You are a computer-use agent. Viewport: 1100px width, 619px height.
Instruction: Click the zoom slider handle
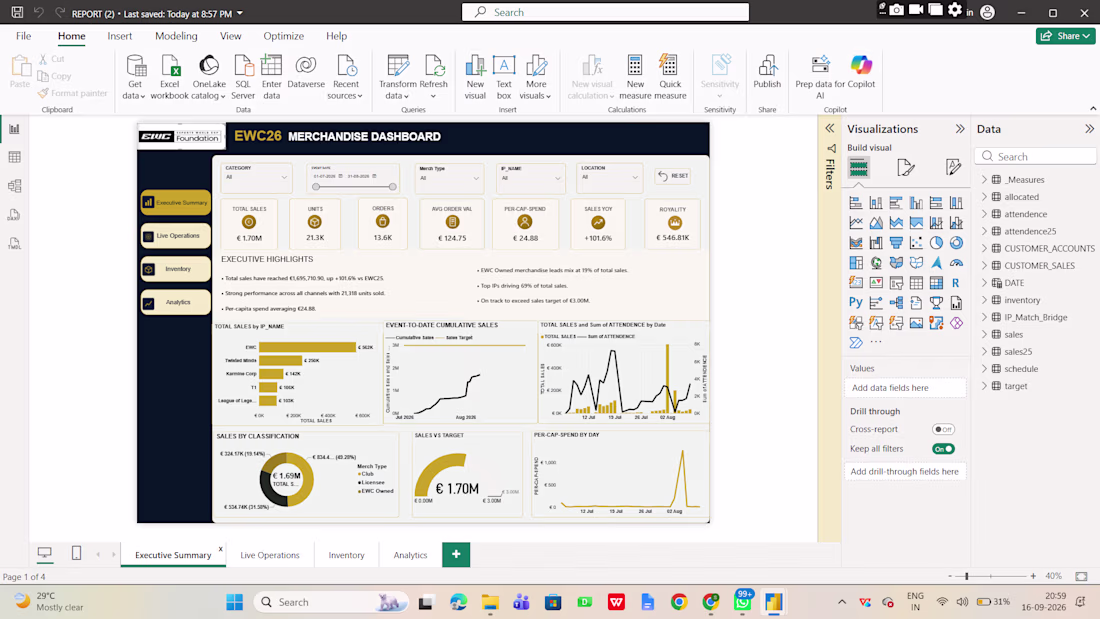967,576
